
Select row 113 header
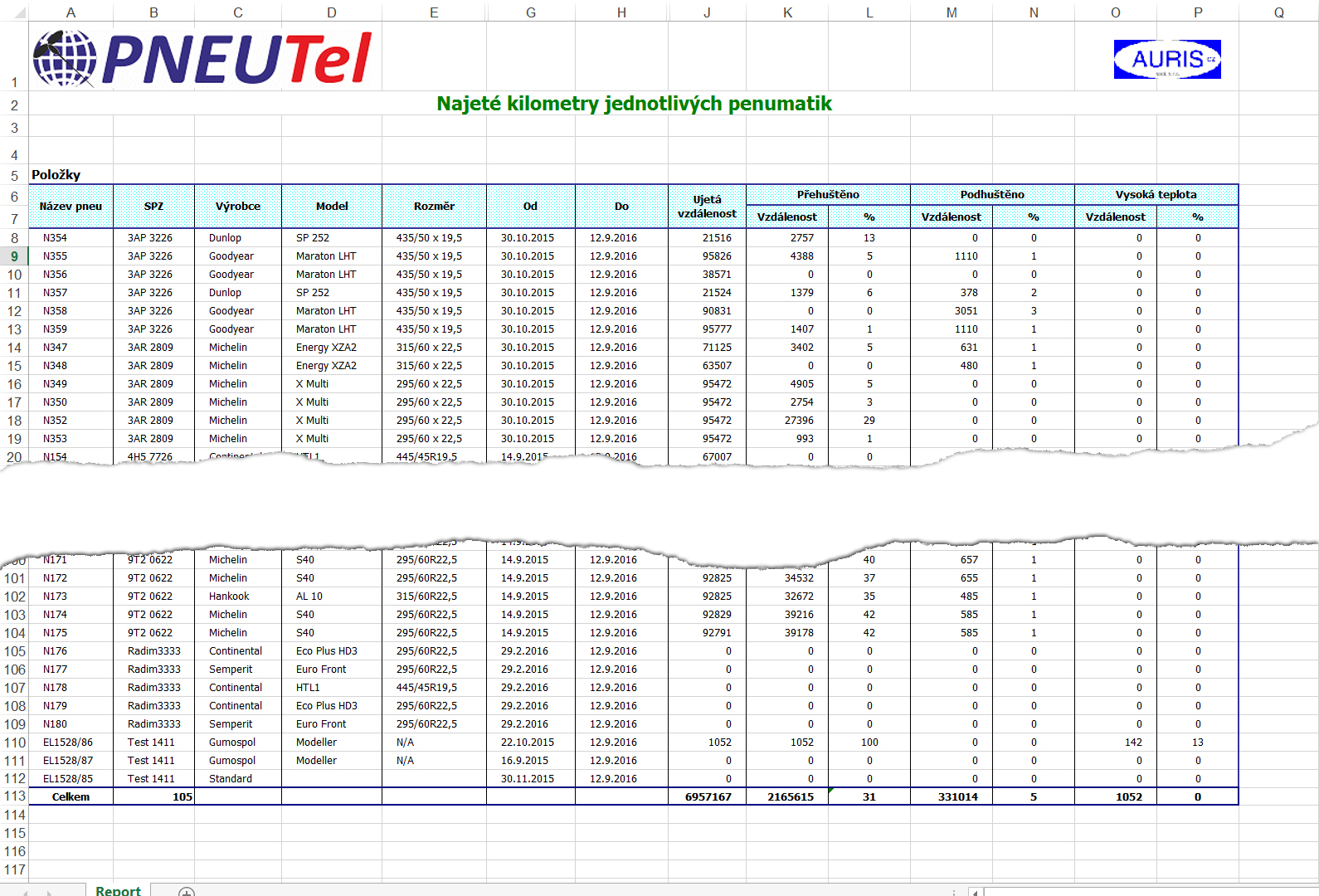pos(14,796)
